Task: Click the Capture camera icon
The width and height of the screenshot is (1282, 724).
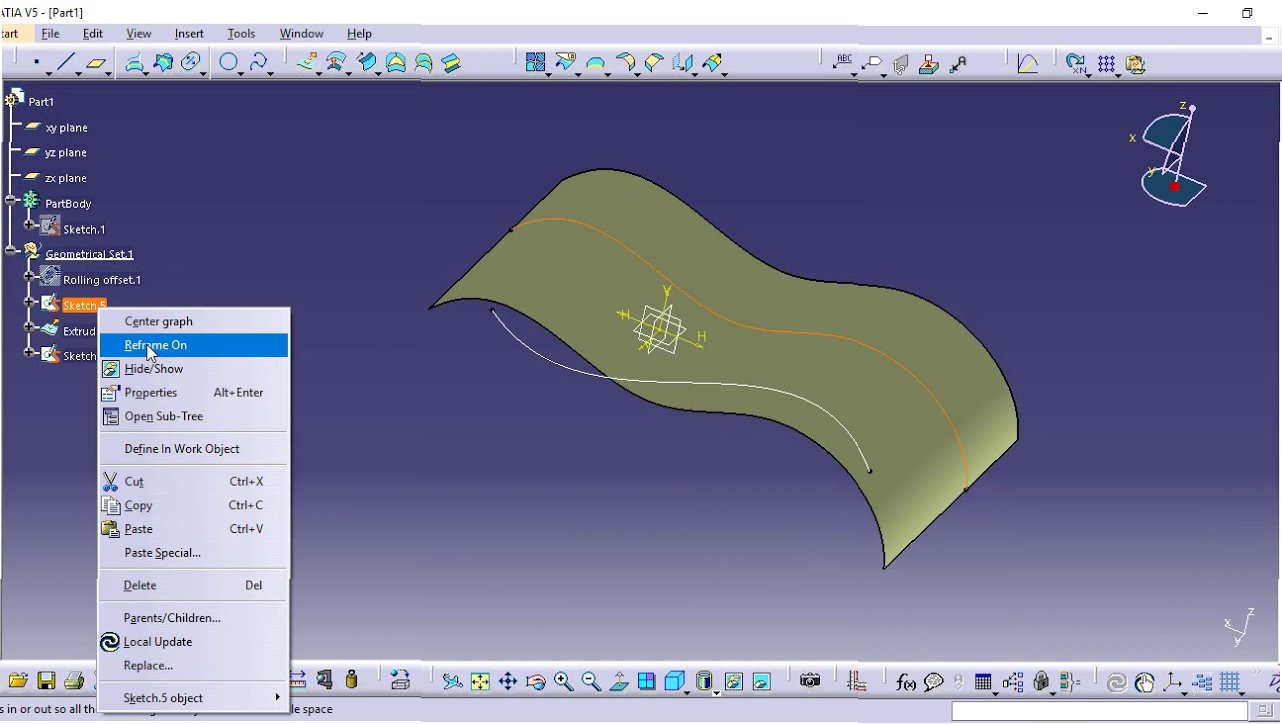Action: [810, 681]
